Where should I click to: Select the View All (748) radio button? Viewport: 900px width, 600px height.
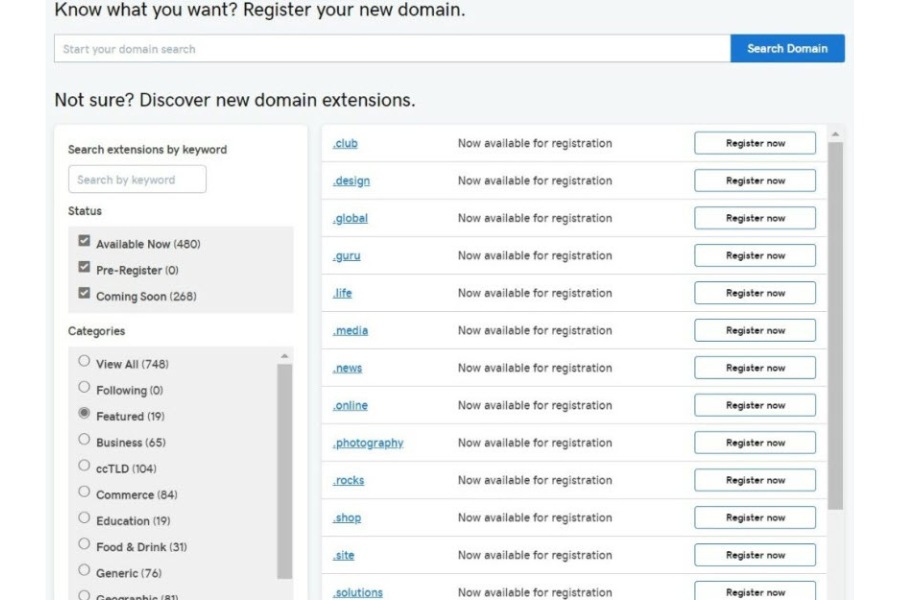(x=84, y=361)
